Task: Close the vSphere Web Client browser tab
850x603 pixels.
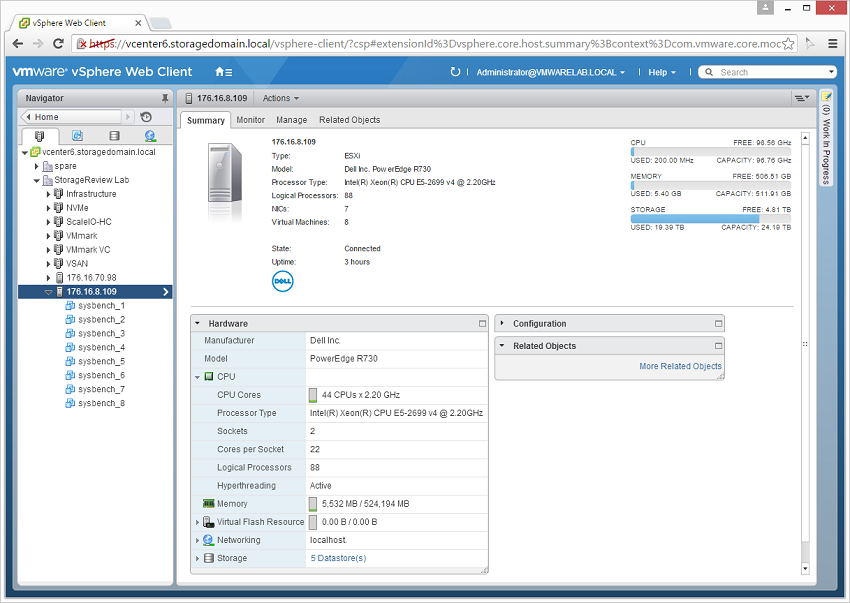Action: pos(138,23)
